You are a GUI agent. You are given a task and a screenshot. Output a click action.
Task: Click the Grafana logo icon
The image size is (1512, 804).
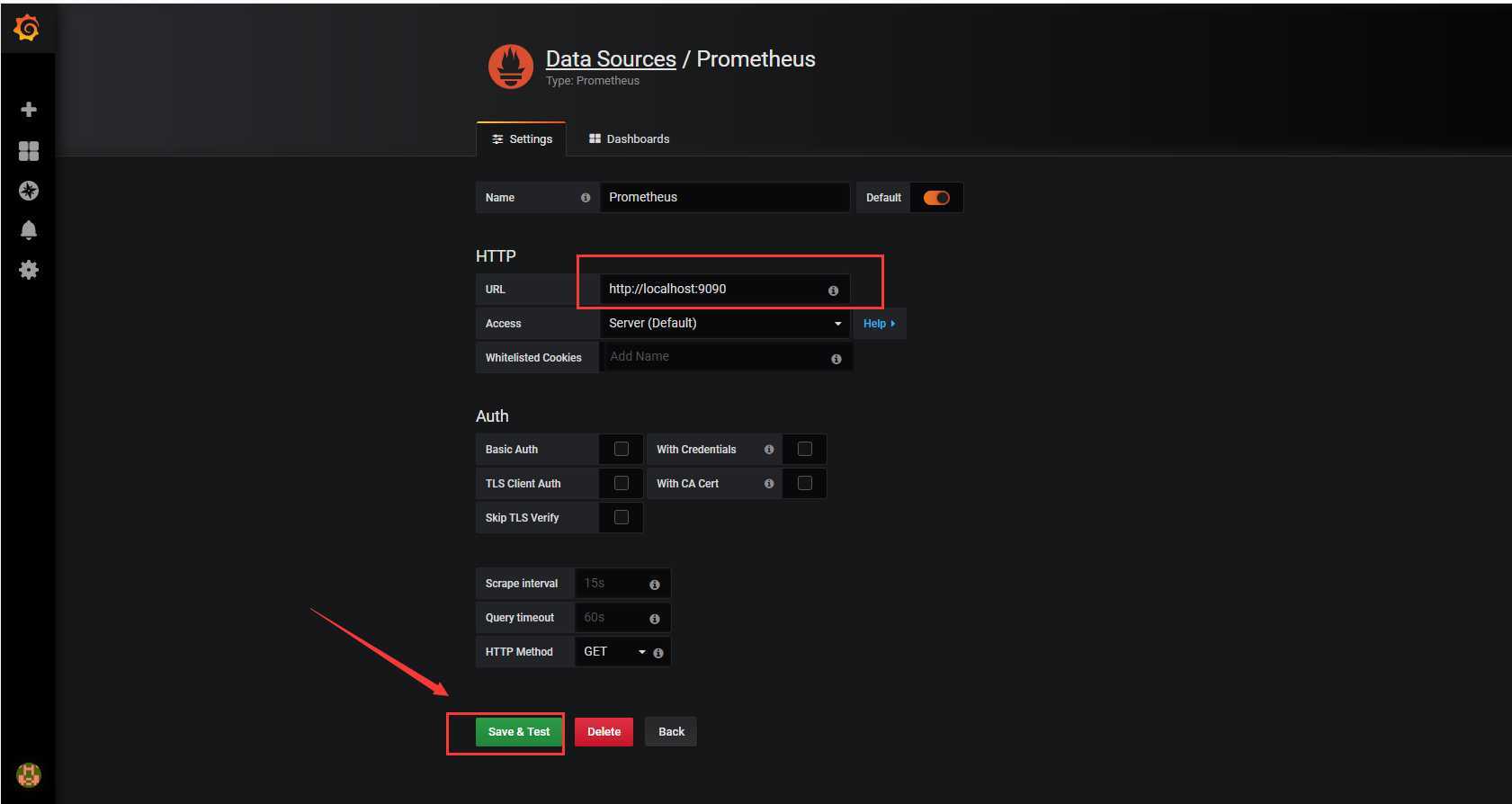[x=27, y=28]
